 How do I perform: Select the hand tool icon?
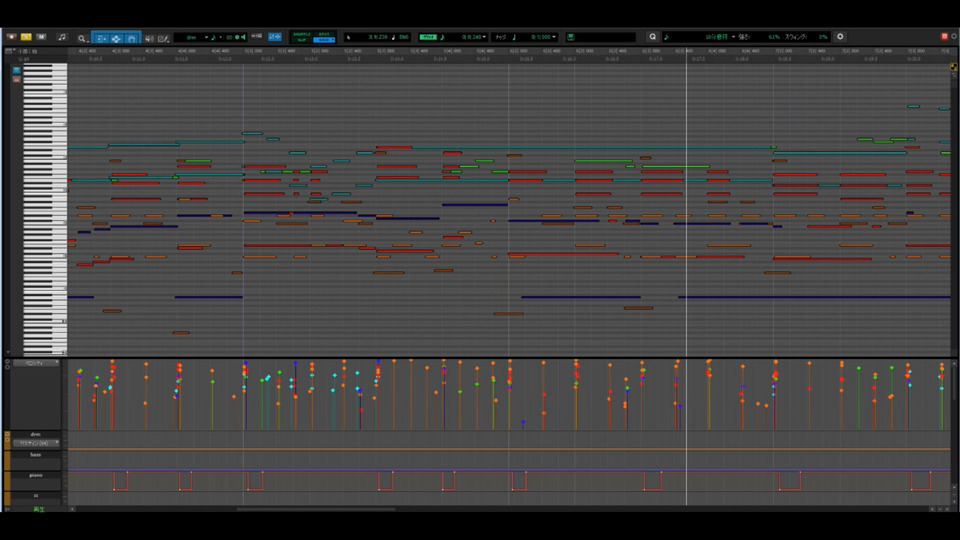point(132,39)
